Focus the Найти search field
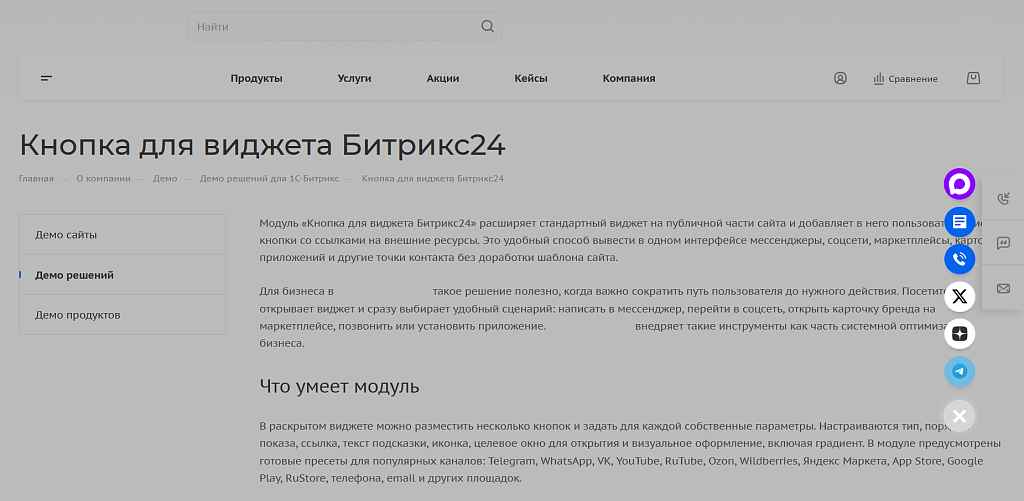Image resolution: width=1024 pixels, height=501 pixels. [330, 27]
